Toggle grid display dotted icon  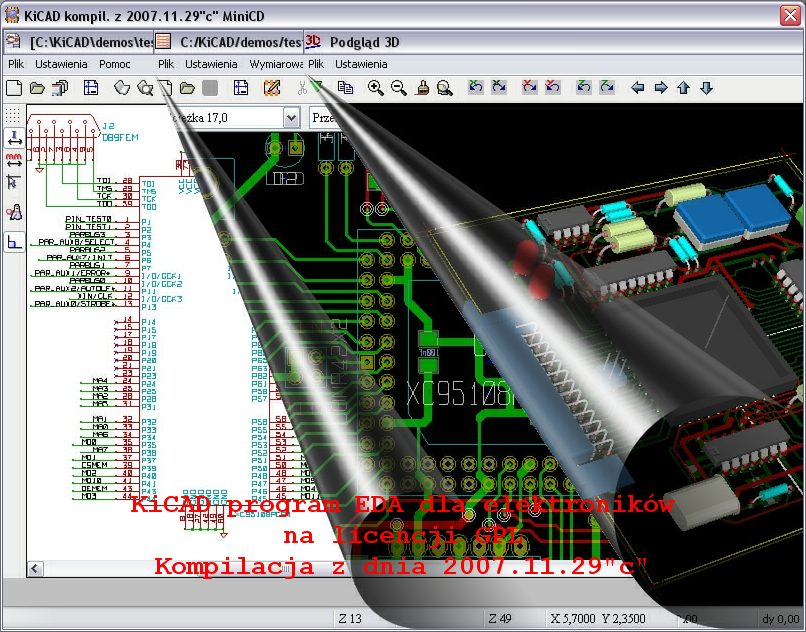[x=14, y=114]
